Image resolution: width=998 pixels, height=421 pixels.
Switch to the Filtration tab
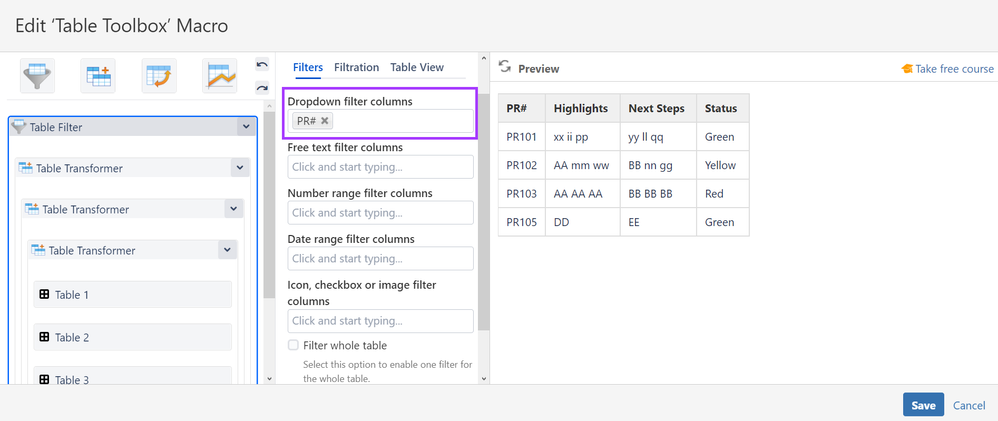click(356, 67)
